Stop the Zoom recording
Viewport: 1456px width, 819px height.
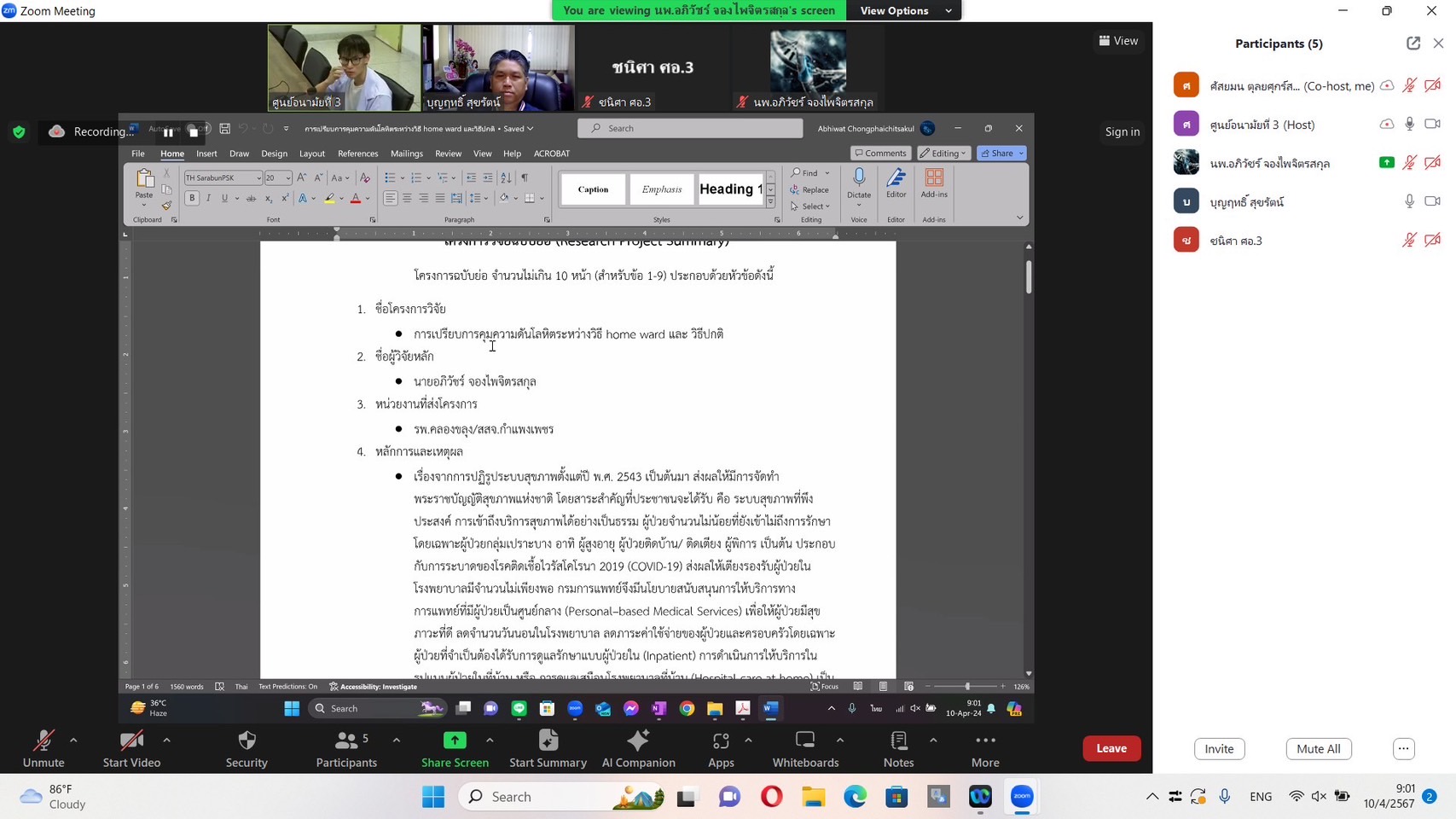tap(194, 132)
